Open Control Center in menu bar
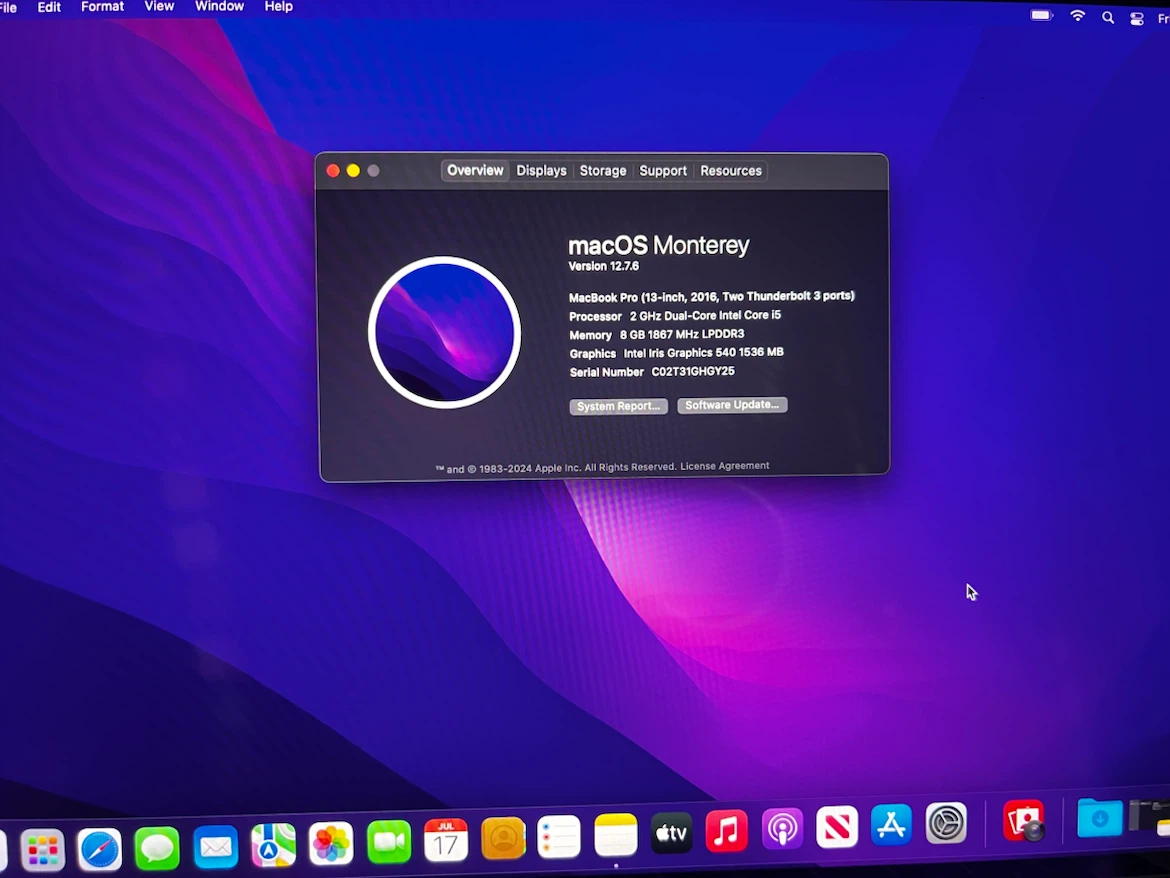The height and width of the screenshot is (878, 1170). [1136, 19]
